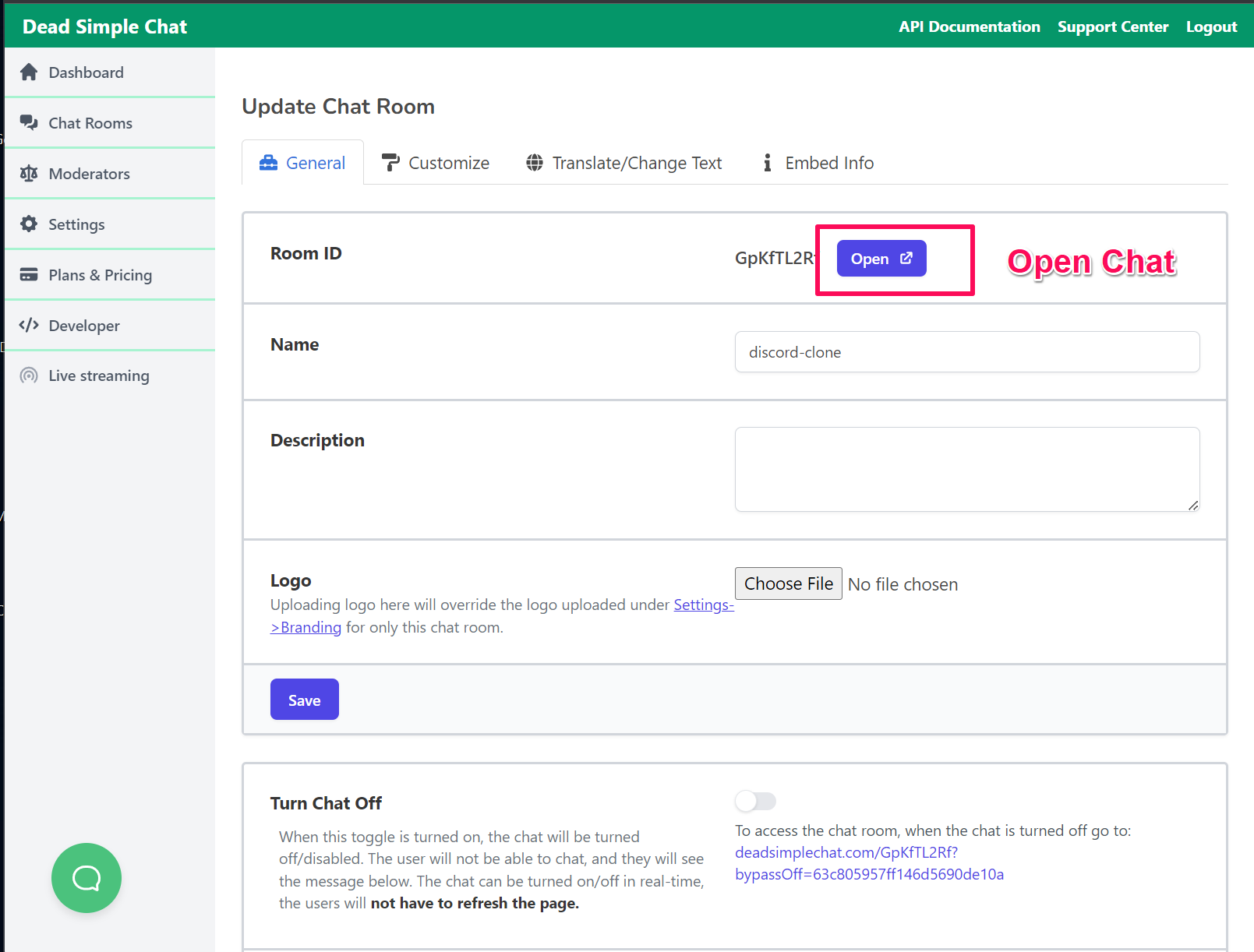1254x952 pixels.
Task: Click the Logout link
Action: click(x=1211, y=26)
